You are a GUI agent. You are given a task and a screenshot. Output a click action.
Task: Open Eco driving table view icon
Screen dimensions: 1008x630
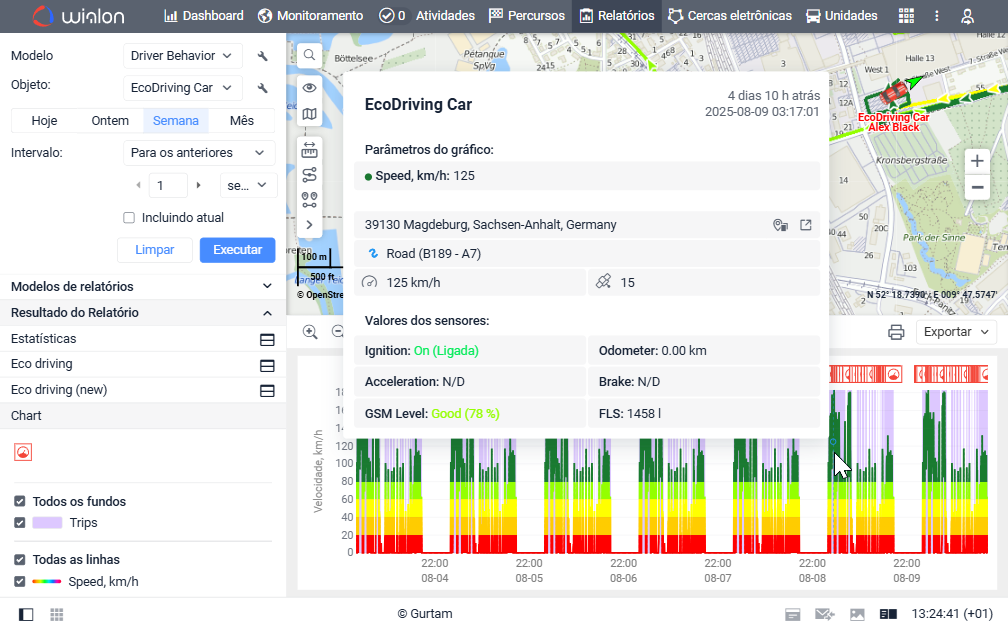click(267, 365)
